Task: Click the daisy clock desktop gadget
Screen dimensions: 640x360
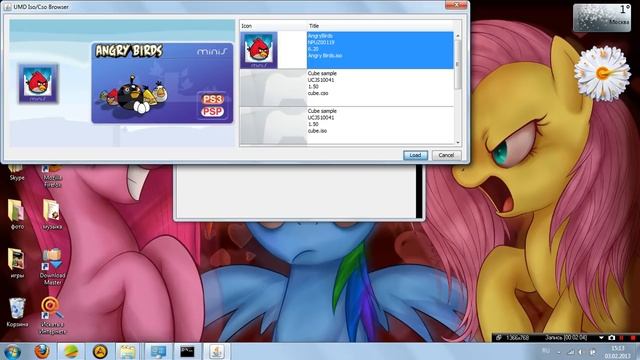Action: click(x=602, y=73)
